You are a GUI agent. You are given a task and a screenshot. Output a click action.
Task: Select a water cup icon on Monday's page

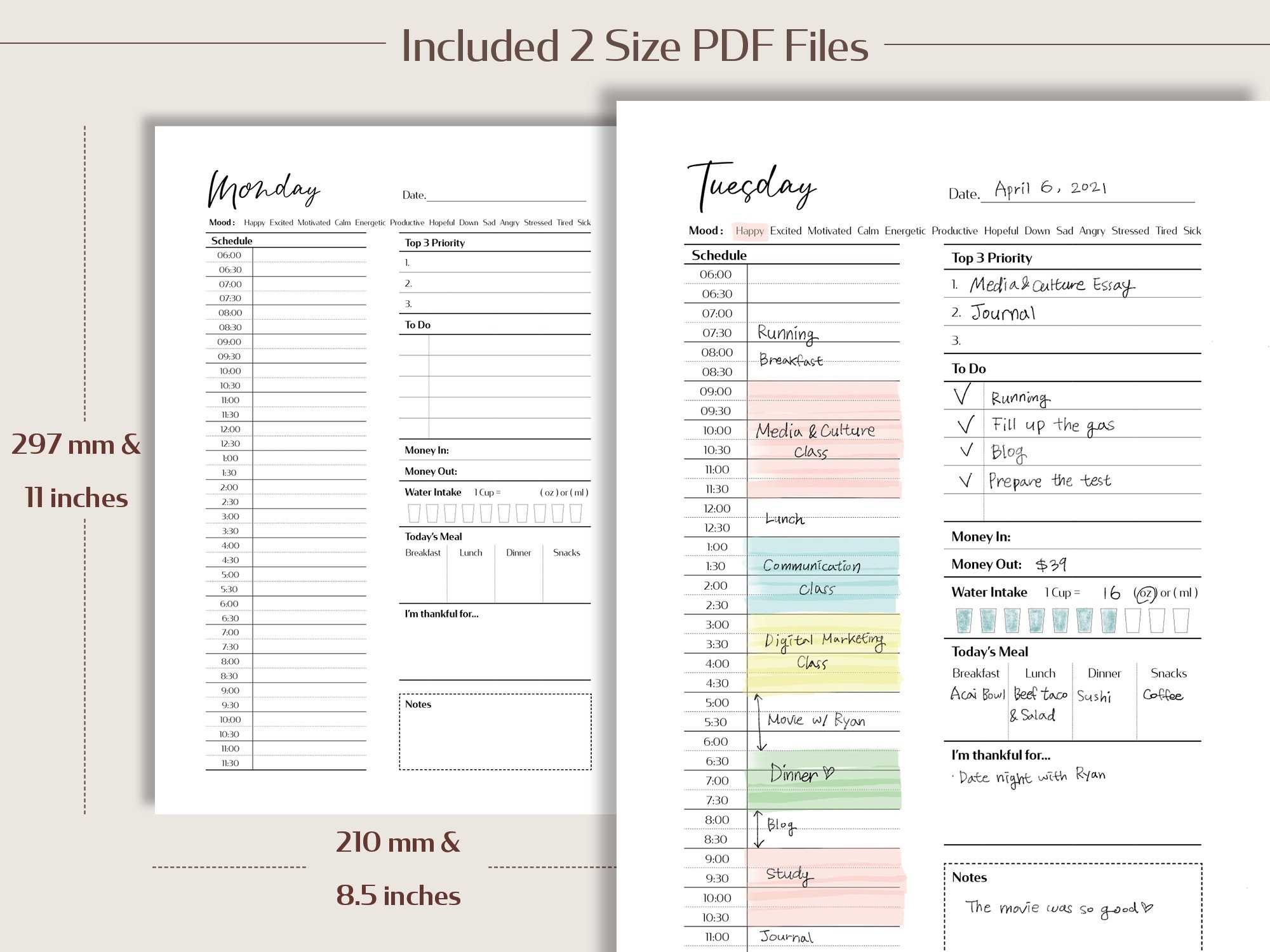(x=413, y=514)
